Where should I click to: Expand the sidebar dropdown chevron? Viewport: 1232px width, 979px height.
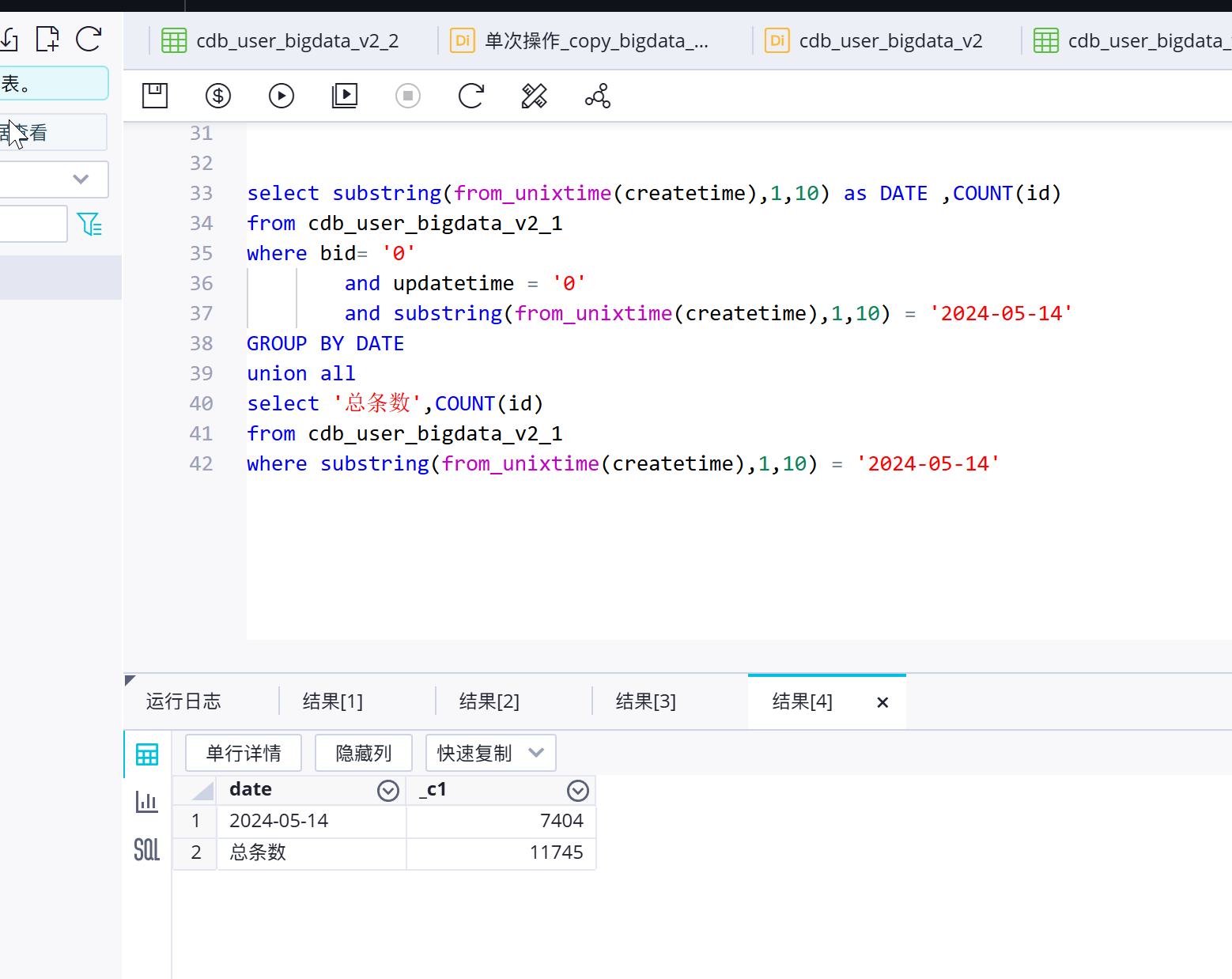pos(81,179)
